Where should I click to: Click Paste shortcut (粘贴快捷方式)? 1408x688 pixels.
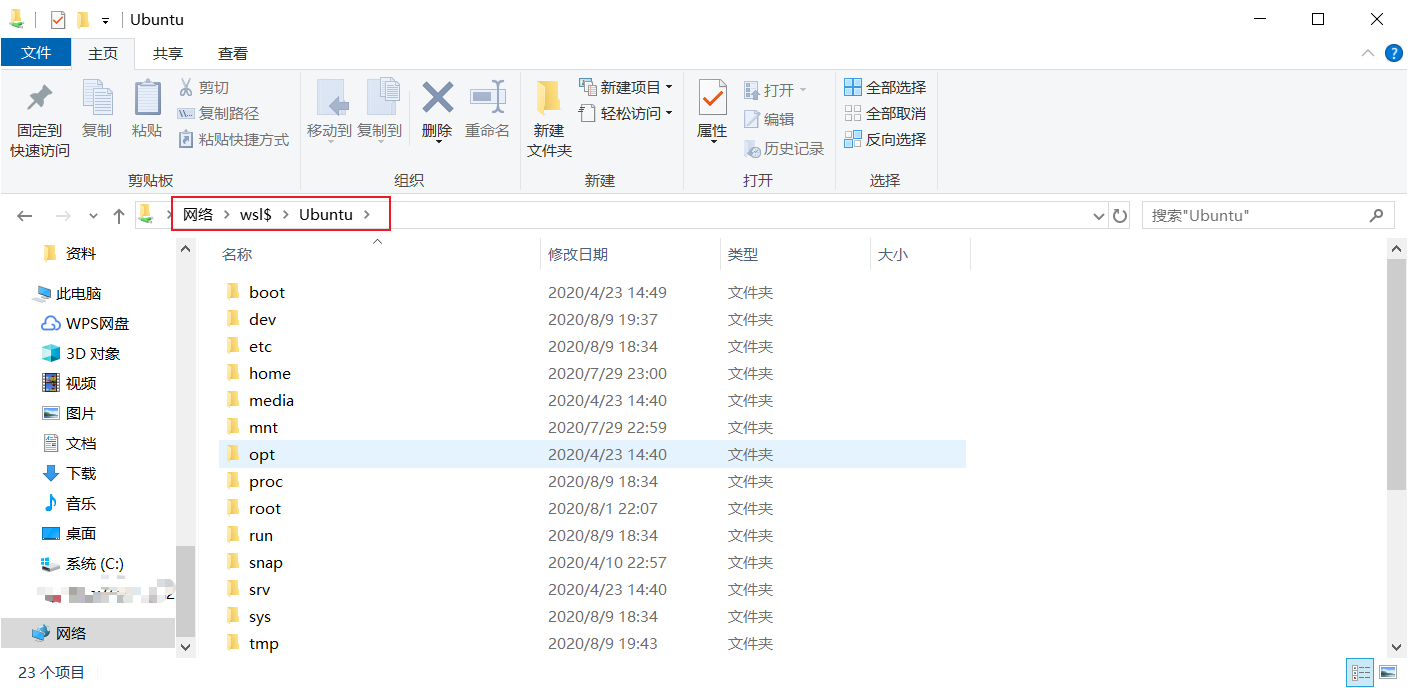(233, 140)
